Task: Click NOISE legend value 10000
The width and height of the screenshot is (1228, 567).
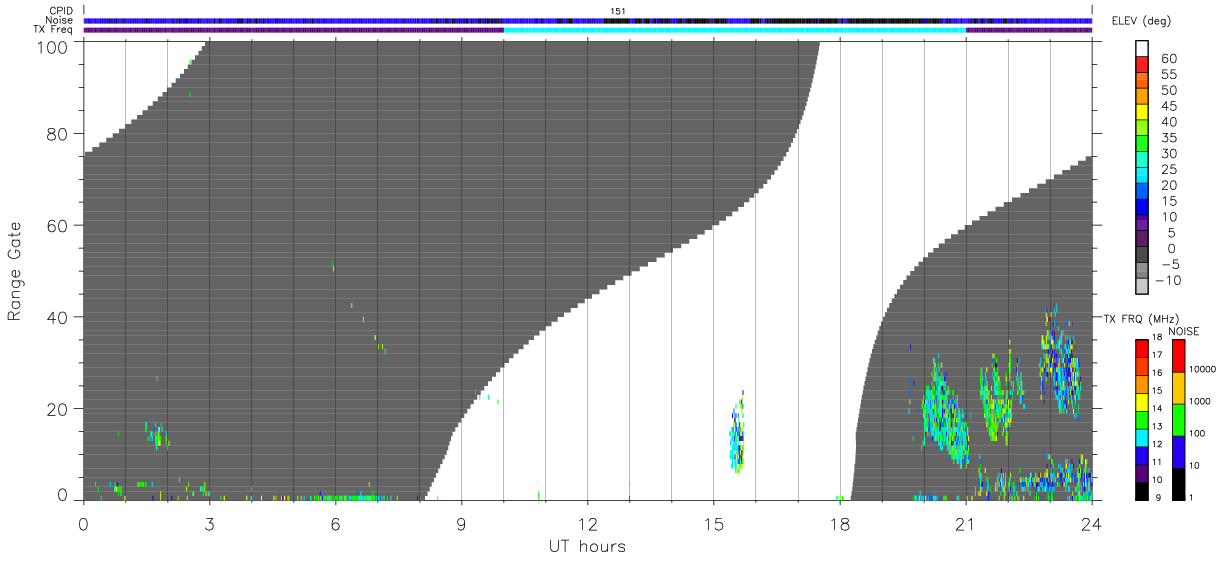Action: coord(1205,369)
